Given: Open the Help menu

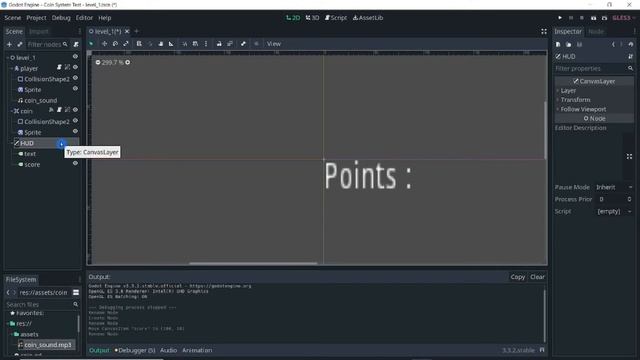Looking at the screenshot, I should click(104, 18).
